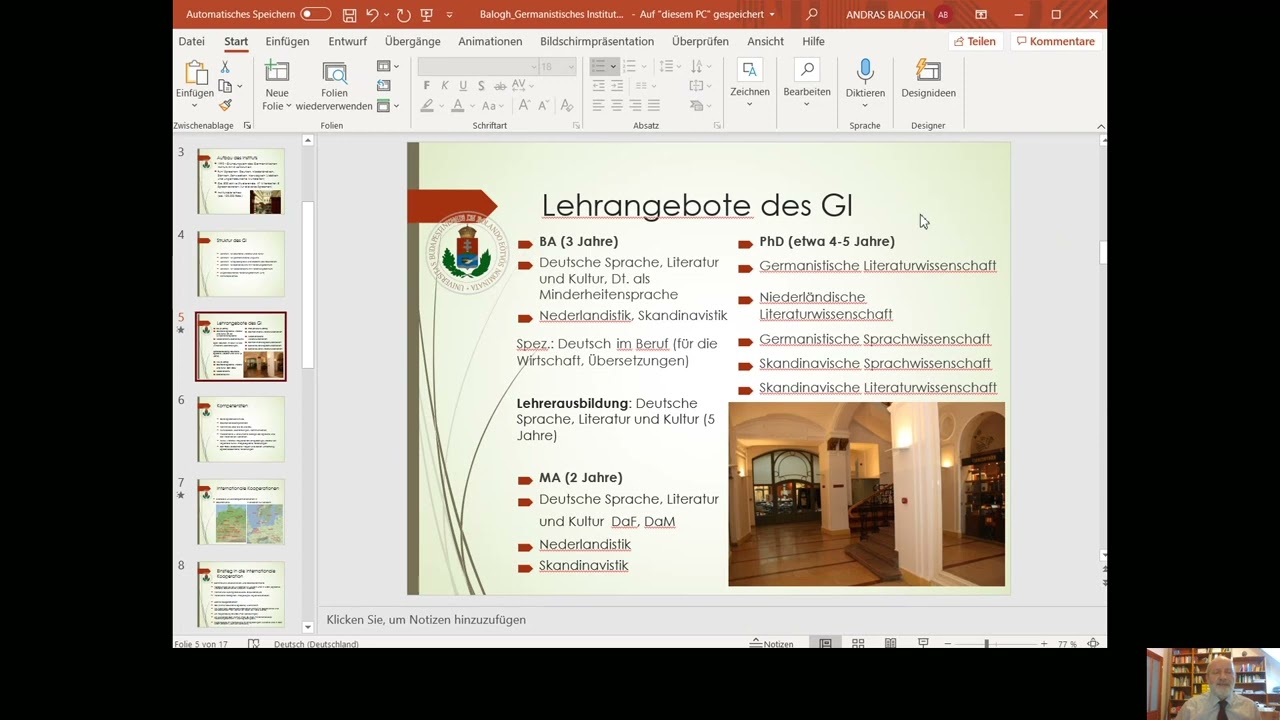Select slide 6 Kompetenzen thumbnail

tap(241, 429)
